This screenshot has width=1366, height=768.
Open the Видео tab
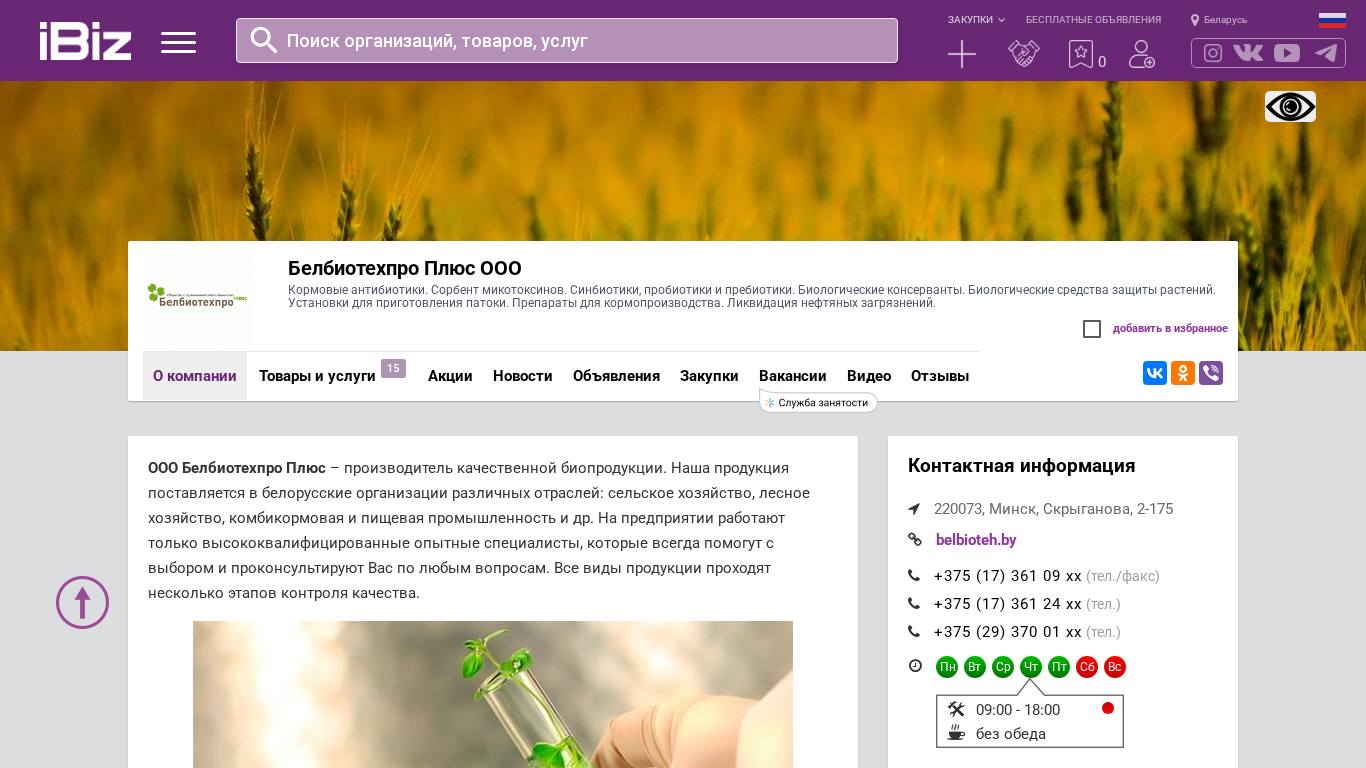(x=869, y=376)
